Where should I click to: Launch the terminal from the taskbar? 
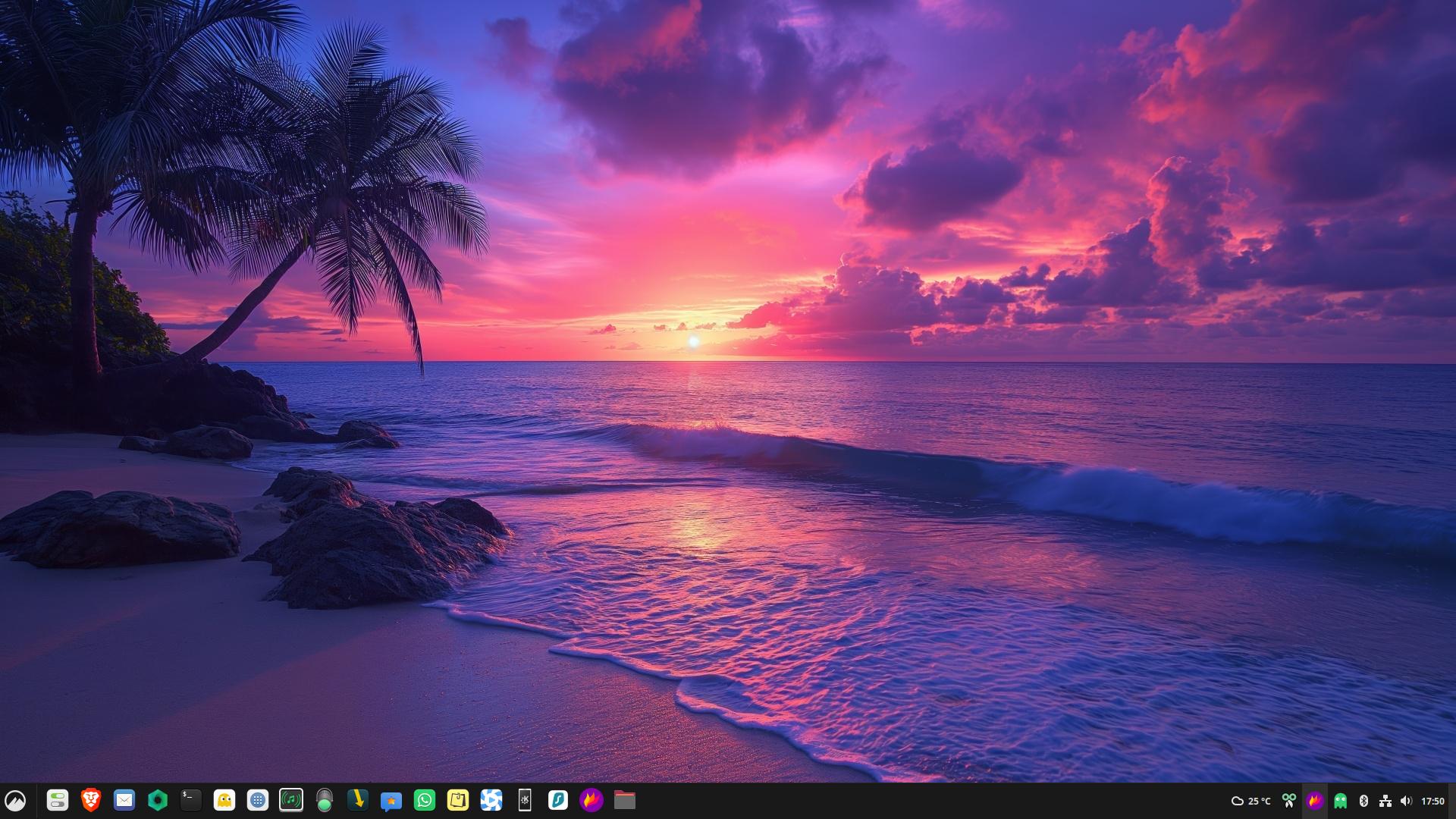[191, 800]
